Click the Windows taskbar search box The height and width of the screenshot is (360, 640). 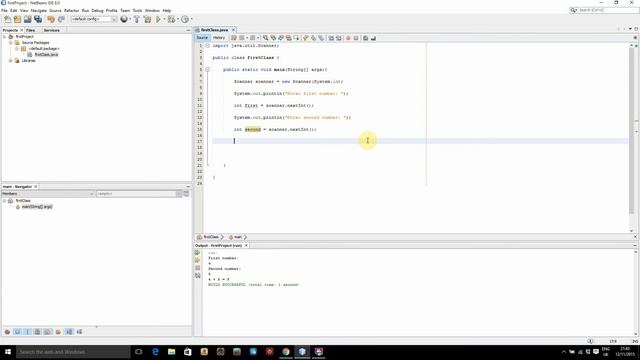(73, 352)
